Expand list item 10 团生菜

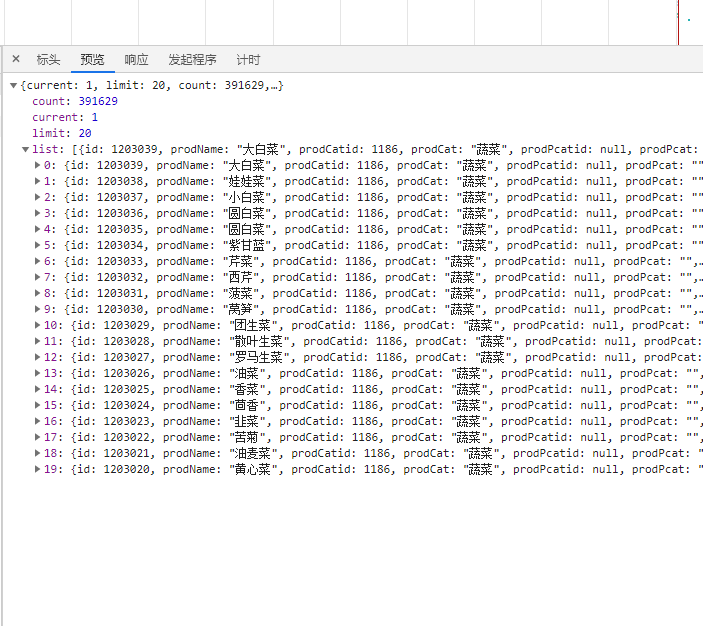(38, 326)
